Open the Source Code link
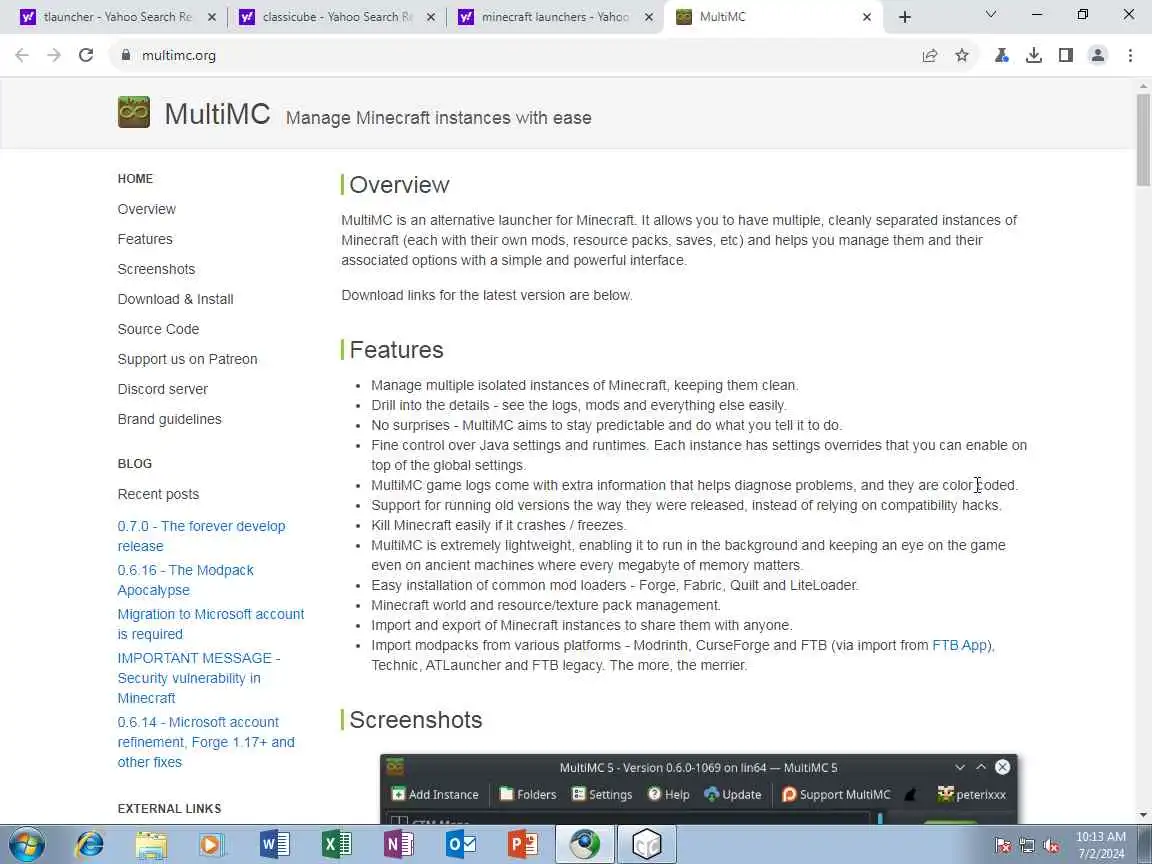 (x=158, y=330)
